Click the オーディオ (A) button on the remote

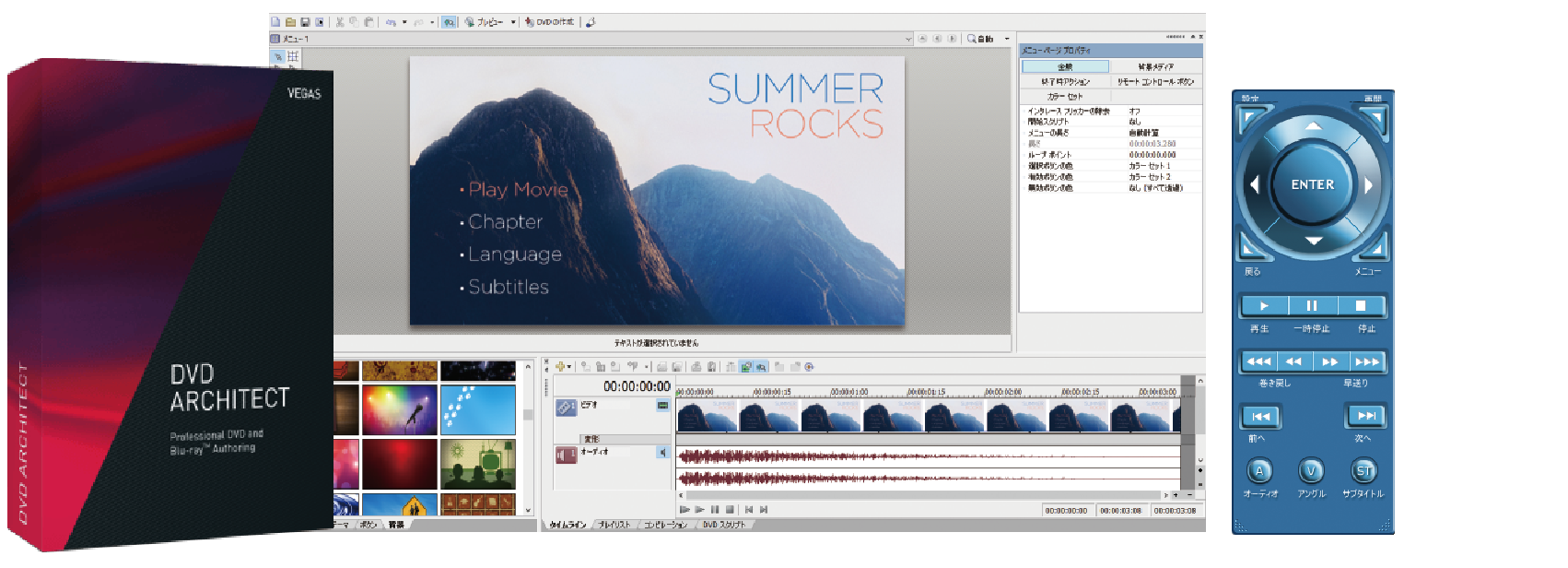click(x=1259, y=471)
